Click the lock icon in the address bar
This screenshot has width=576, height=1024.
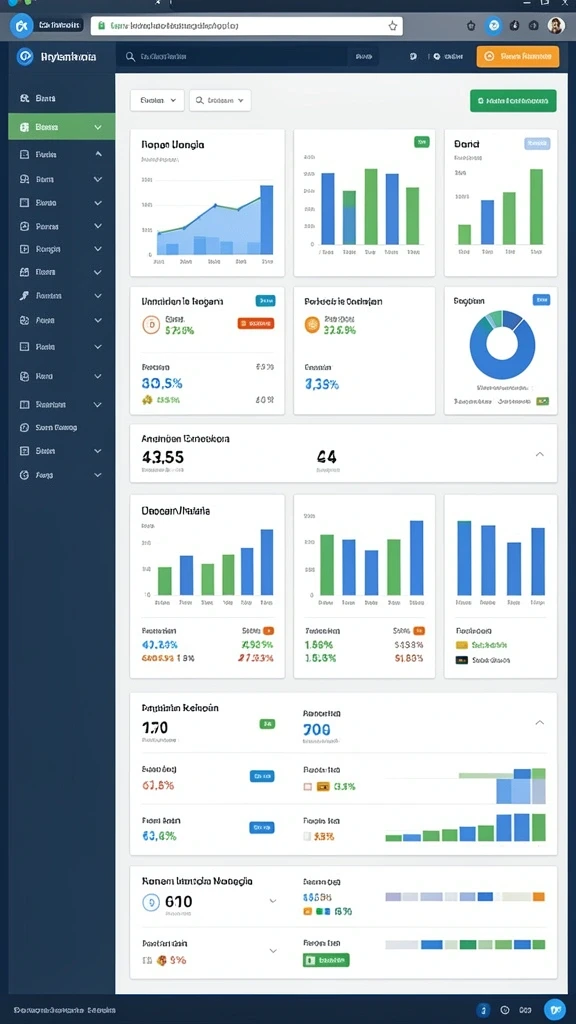point(101,25)
